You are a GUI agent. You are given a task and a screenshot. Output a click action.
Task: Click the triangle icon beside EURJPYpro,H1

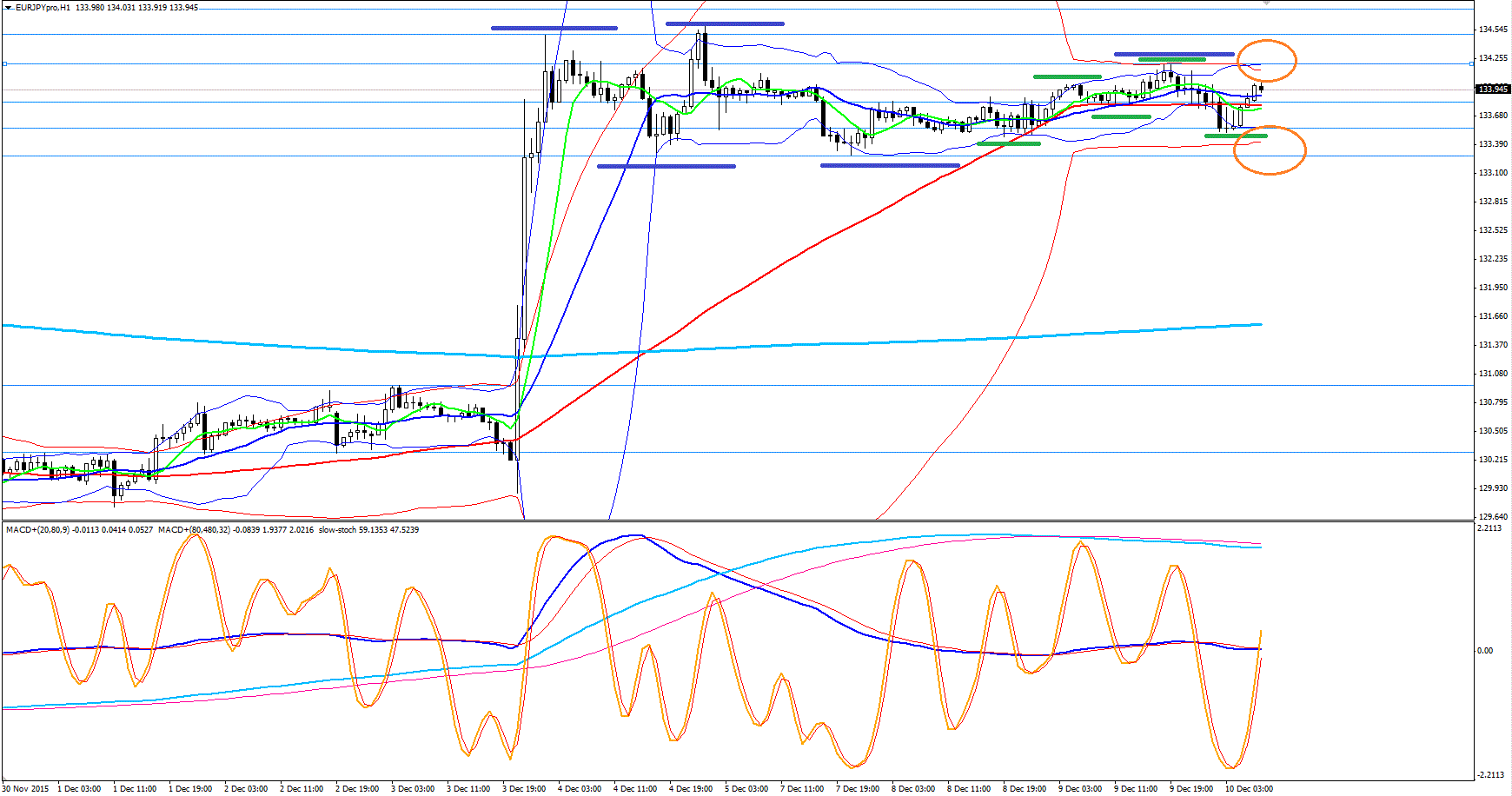pyautogui.click(x=8, y=7)
